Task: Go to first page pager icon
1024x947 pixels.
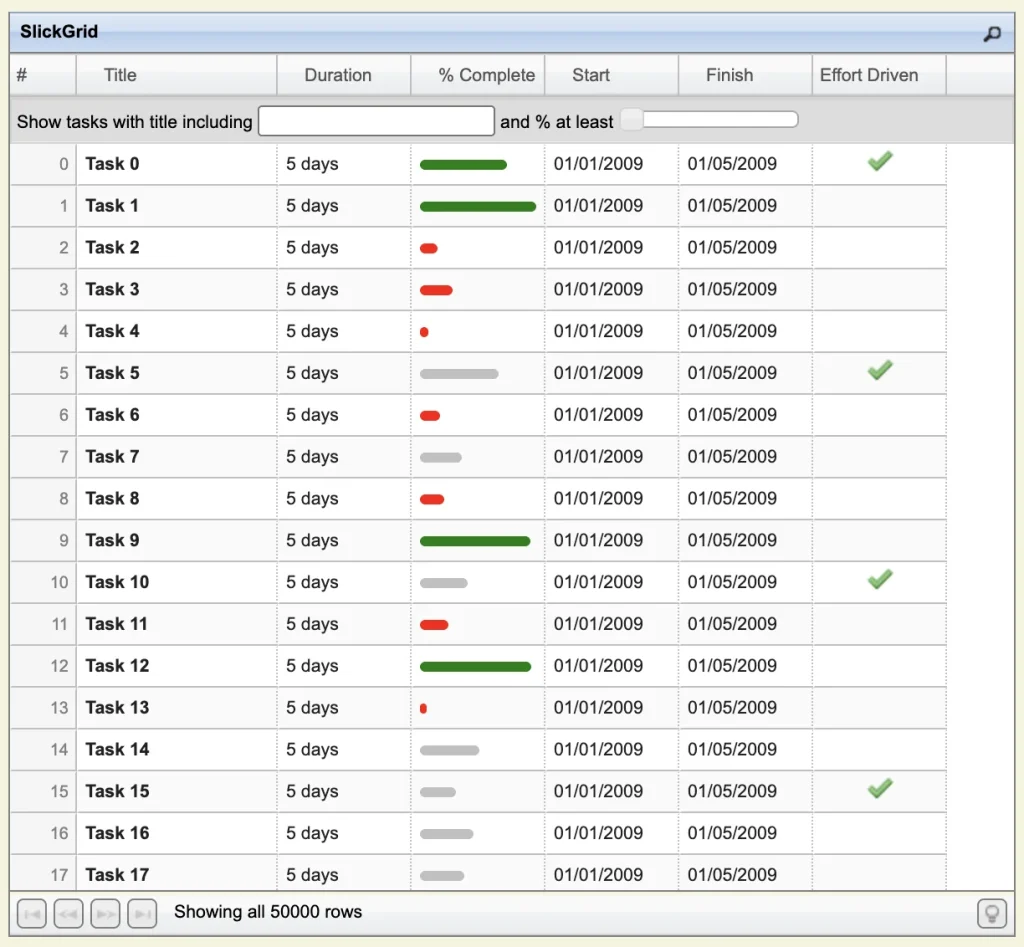Action: pyautogui.click(x=32, y=913)
